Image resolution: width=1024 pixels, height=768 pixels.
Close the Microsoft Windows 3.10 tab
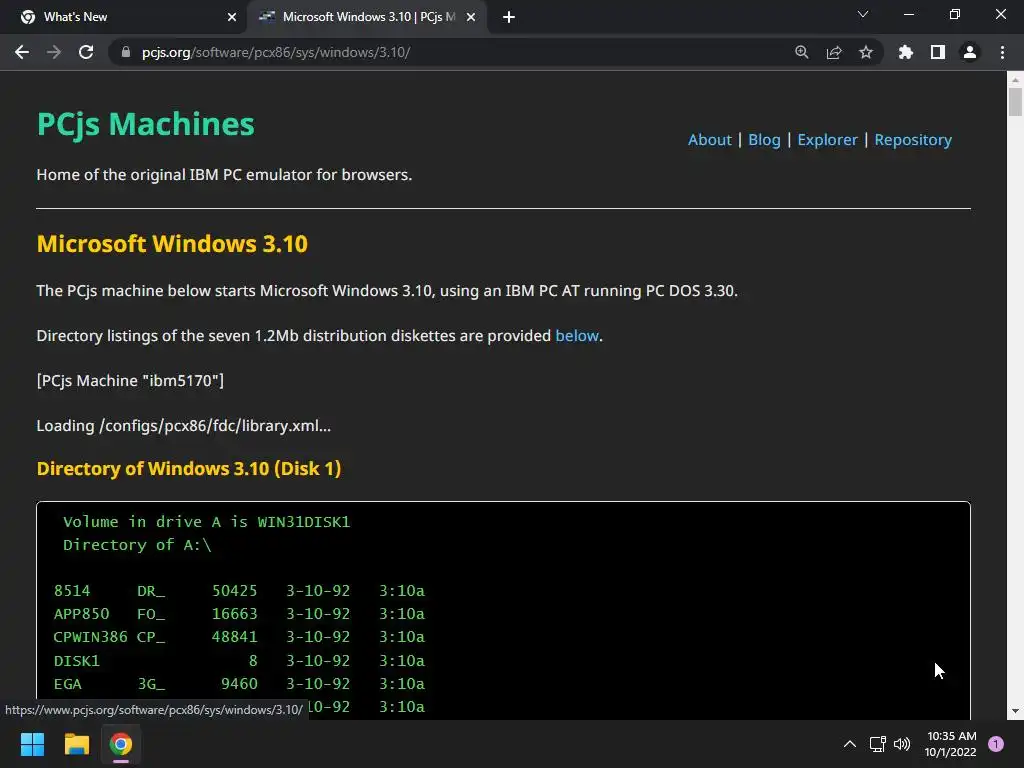[x=471, y=18]
